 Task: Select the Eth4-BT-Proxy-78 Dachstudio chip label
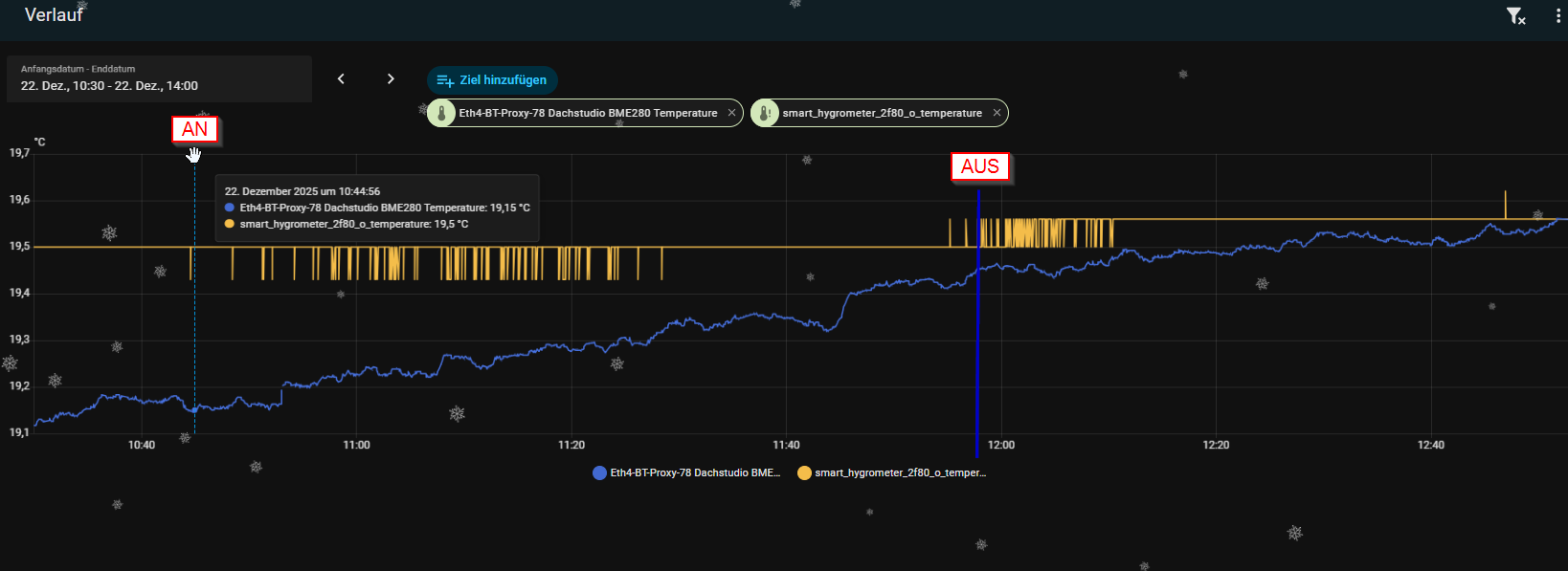point(588,113)
